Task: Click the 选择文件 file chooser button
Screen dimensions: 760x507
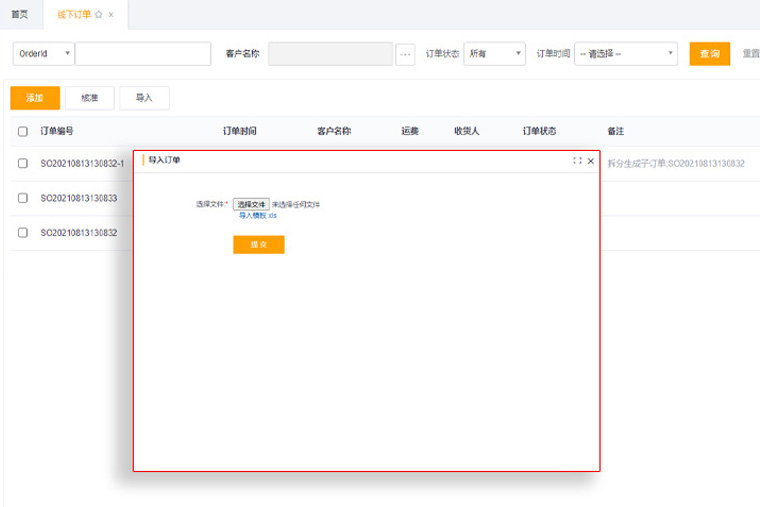Action: [x=251, y=204]
